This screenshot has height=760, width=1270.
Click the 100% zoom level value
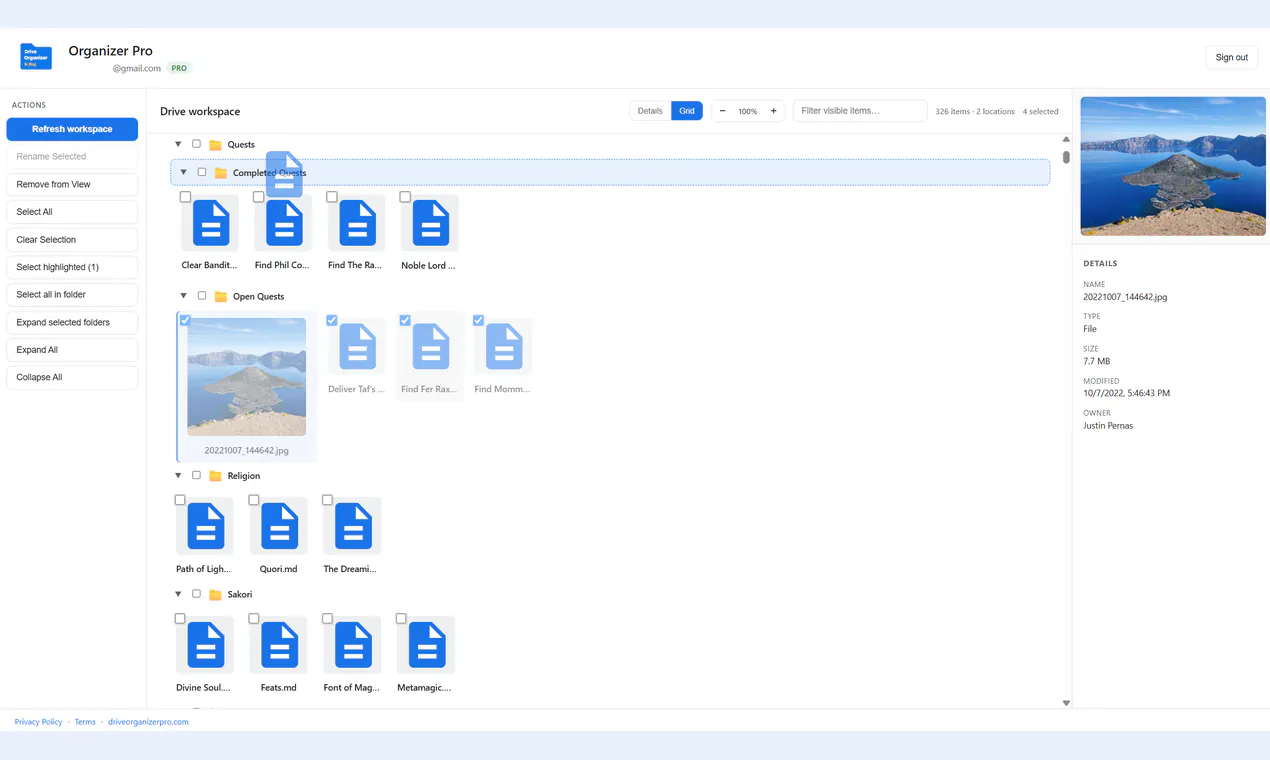click(748, 112)
